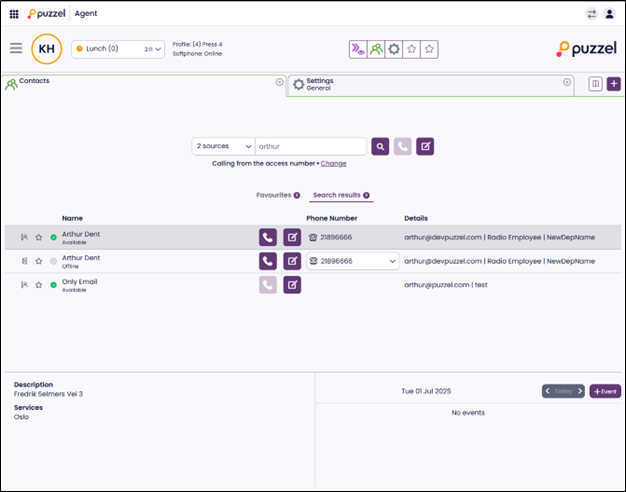
Task: Click source icon of Only Email row
Action: (x=24, y=285)
